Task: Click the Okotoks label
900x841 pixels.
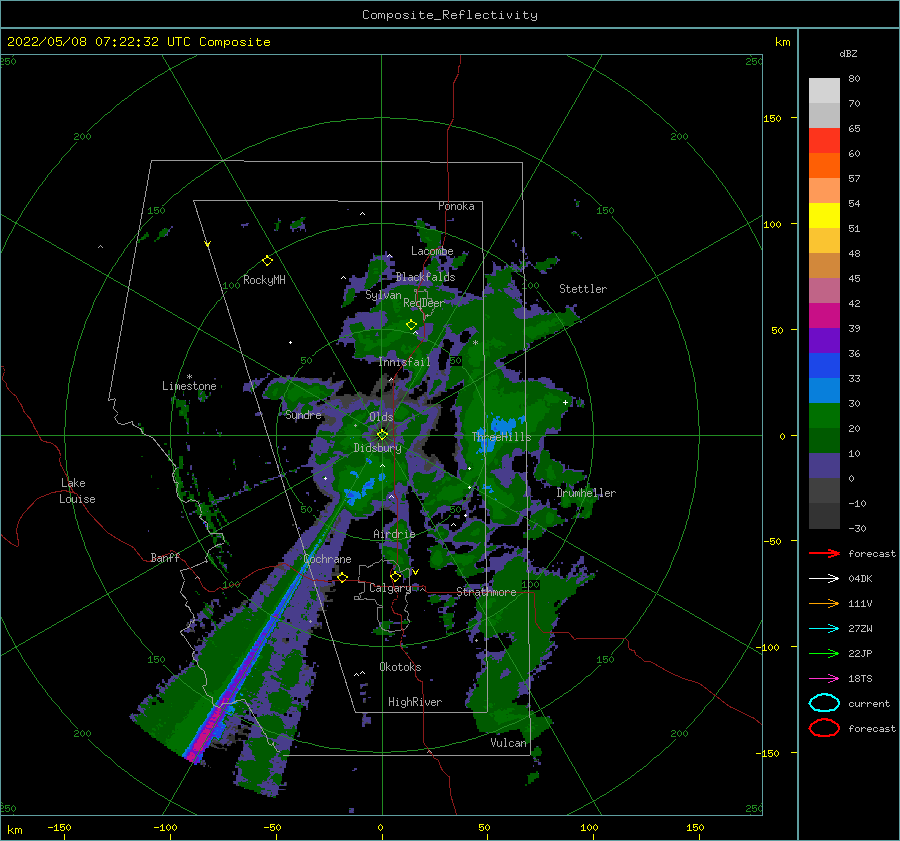Action: [x=400, y=667]
